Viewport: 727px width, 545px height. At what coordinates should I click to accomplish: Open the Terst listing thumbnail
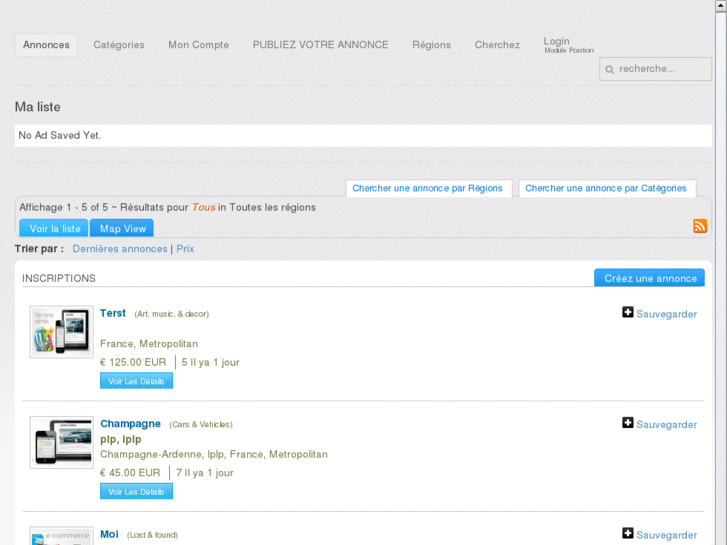click(62, 332)
